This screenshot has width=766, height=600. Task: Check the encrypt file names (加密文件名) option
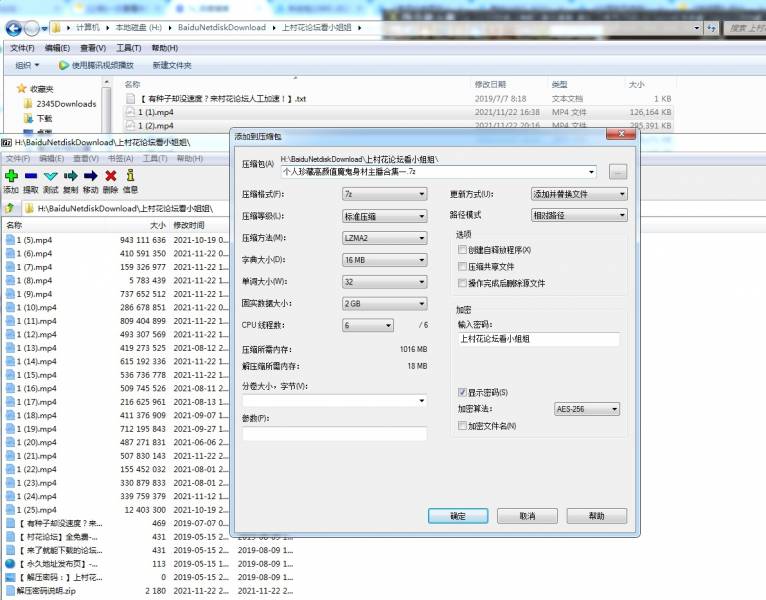[x=462, y=426]
